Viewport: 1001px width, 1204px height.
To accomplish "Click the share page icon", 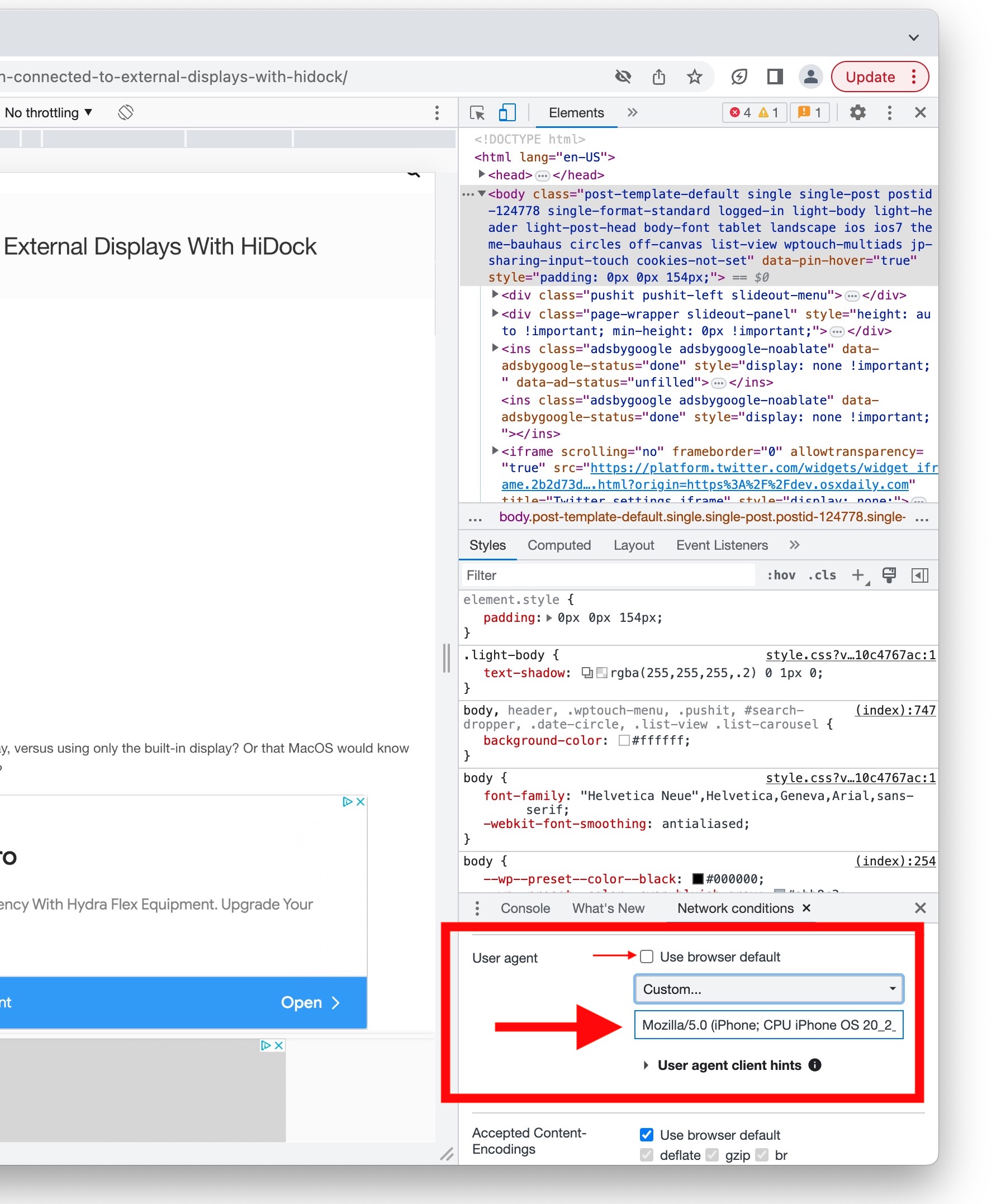I will pyautogui.click(x=658, y=77).
